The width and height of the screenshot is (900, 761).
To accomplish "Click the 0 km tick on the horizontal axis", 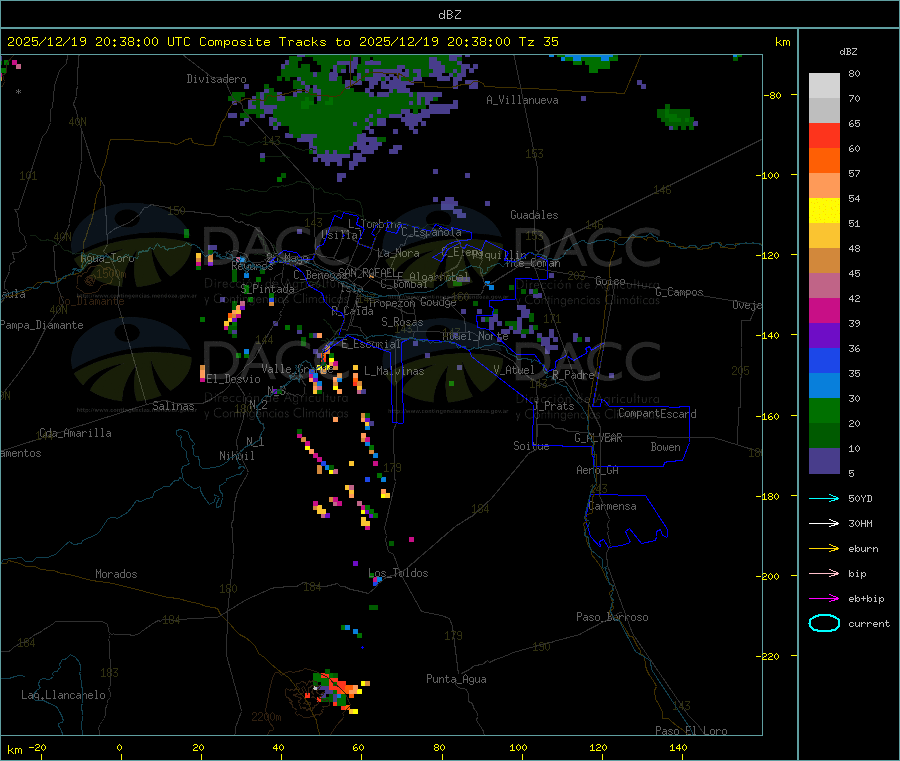I will tap(119, 748).
